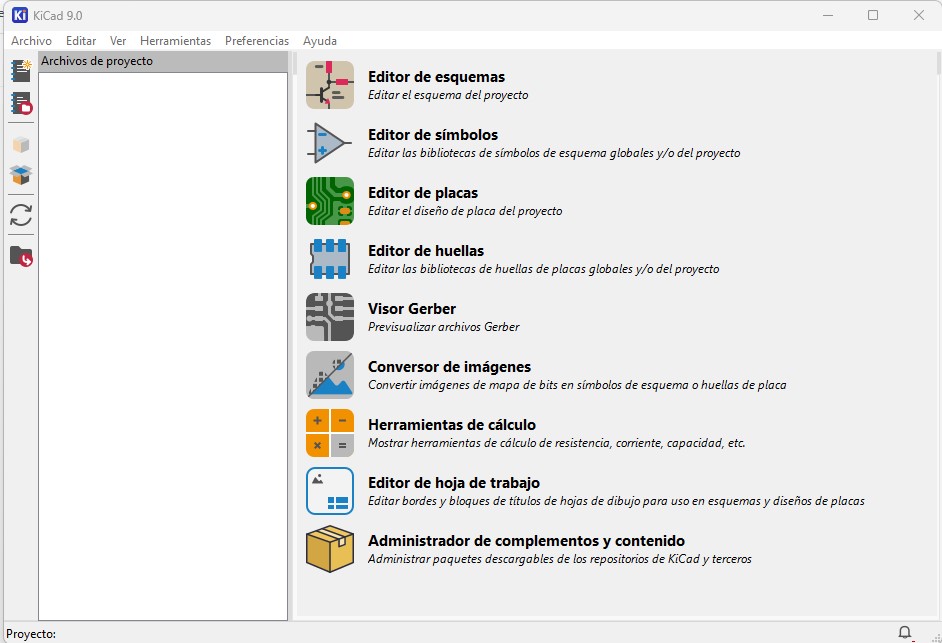Click the KiCad logo in title bar
This screenshot has width=942, height=643.
pyautogui.click(x=20, y=15)
